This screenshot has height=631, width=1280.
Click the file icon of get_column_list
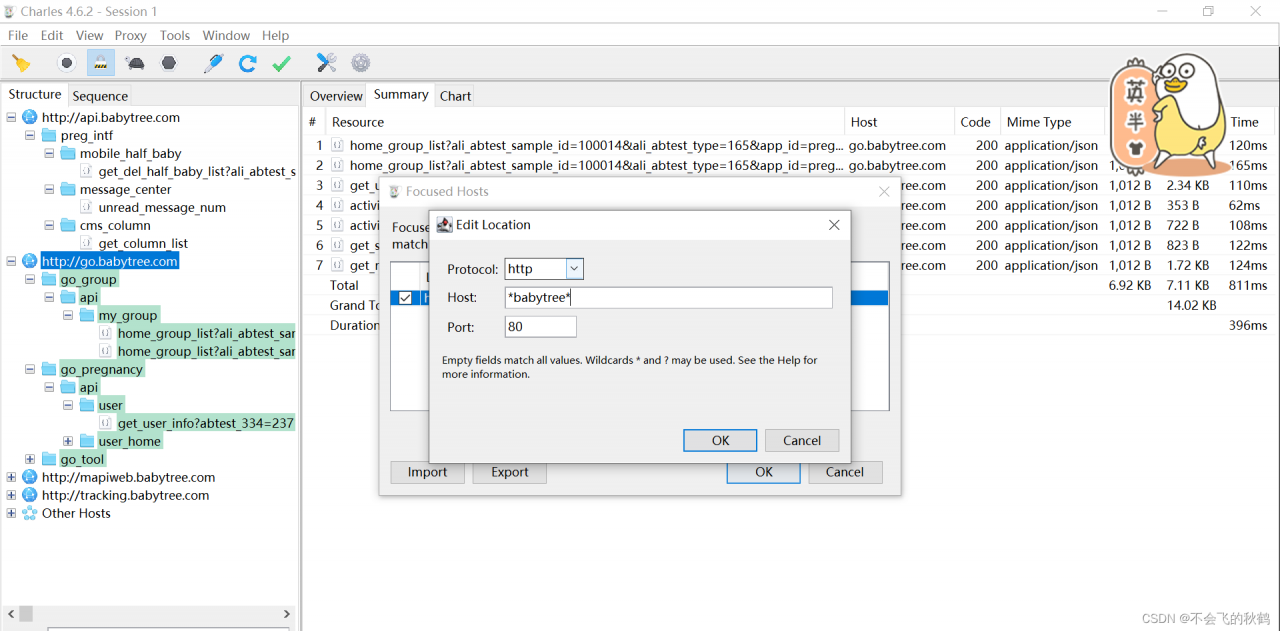tap(87, 243)
